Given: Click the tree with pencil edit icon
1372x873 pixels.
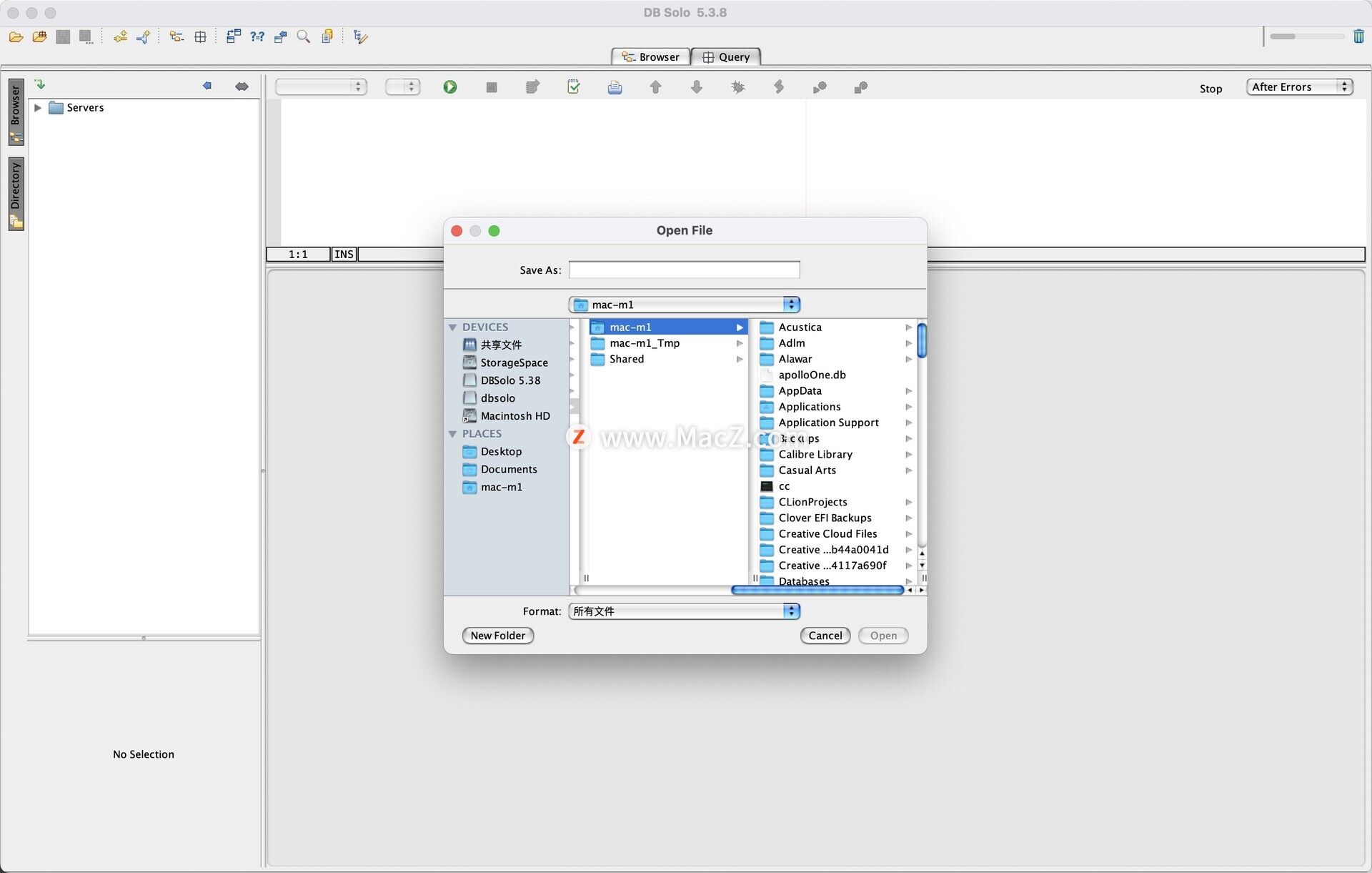Looking at the screenshot, I should [x=360, y=37].
